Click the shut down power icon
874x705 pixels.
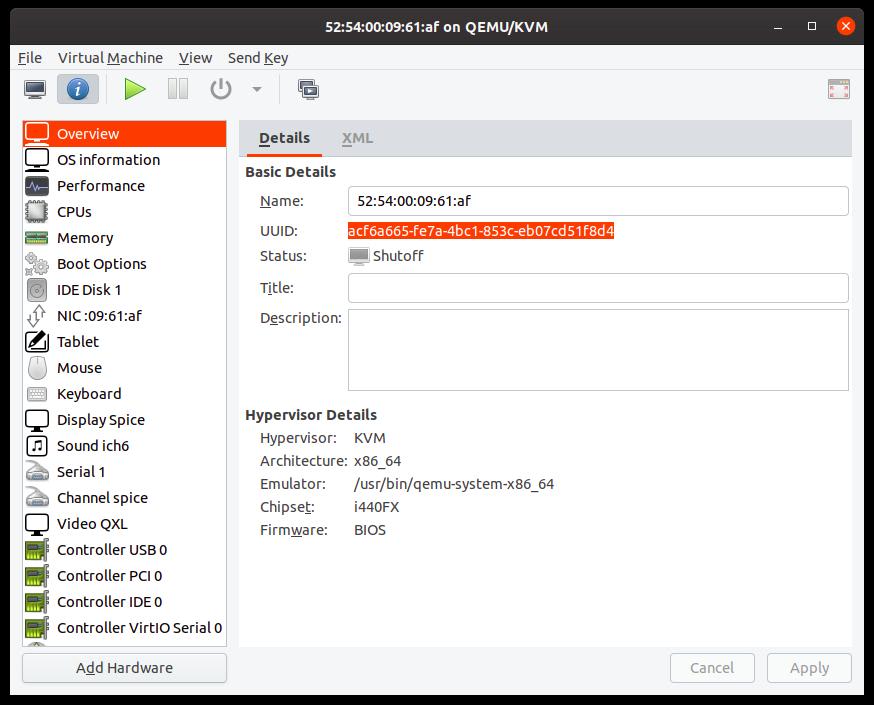221,89
